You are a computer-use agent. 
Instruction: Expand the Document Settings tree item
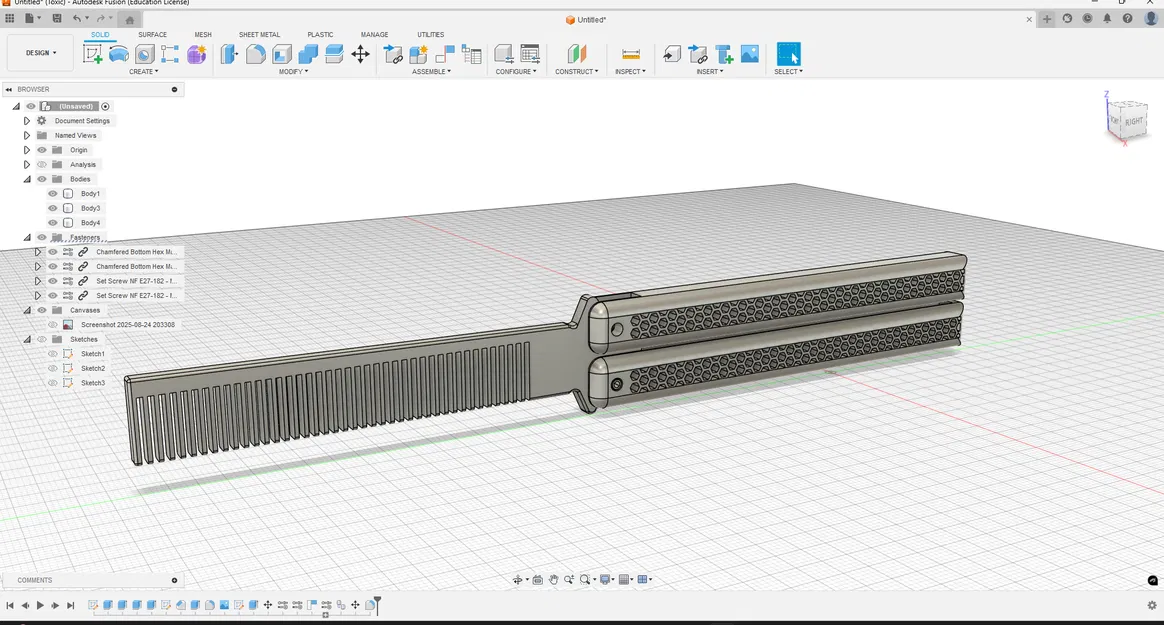click(26, 120)
